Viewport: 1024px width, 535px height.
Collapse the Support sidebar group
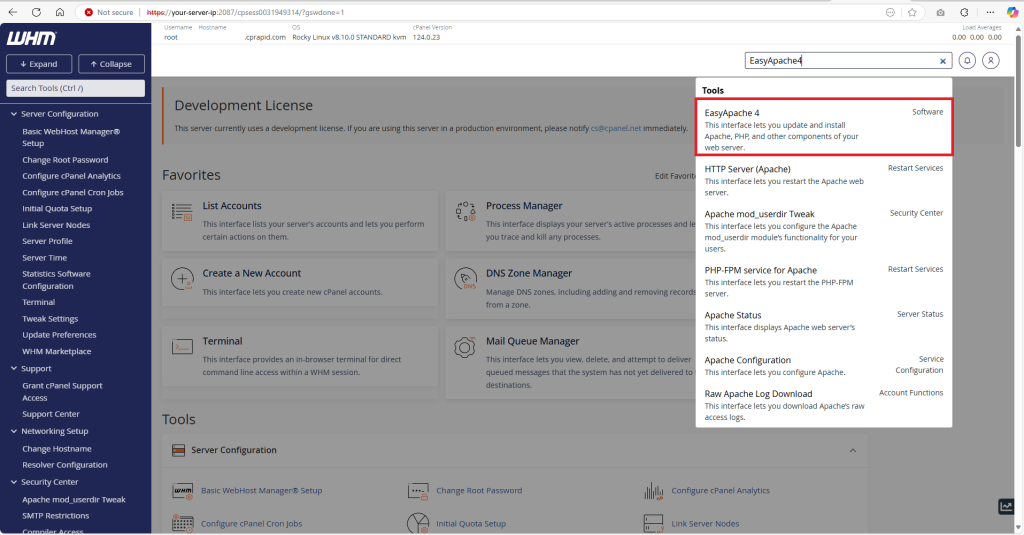12,368
